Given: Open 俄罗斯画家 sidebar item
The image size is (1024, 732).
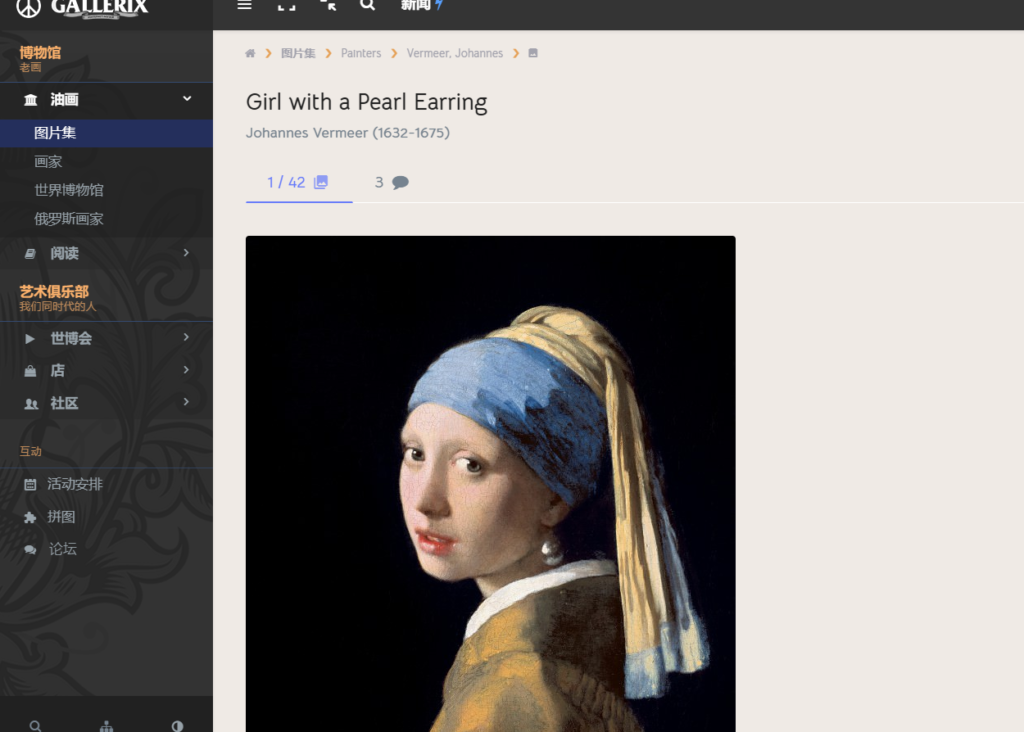Looking at the screenshot, I should click(69, 219).
